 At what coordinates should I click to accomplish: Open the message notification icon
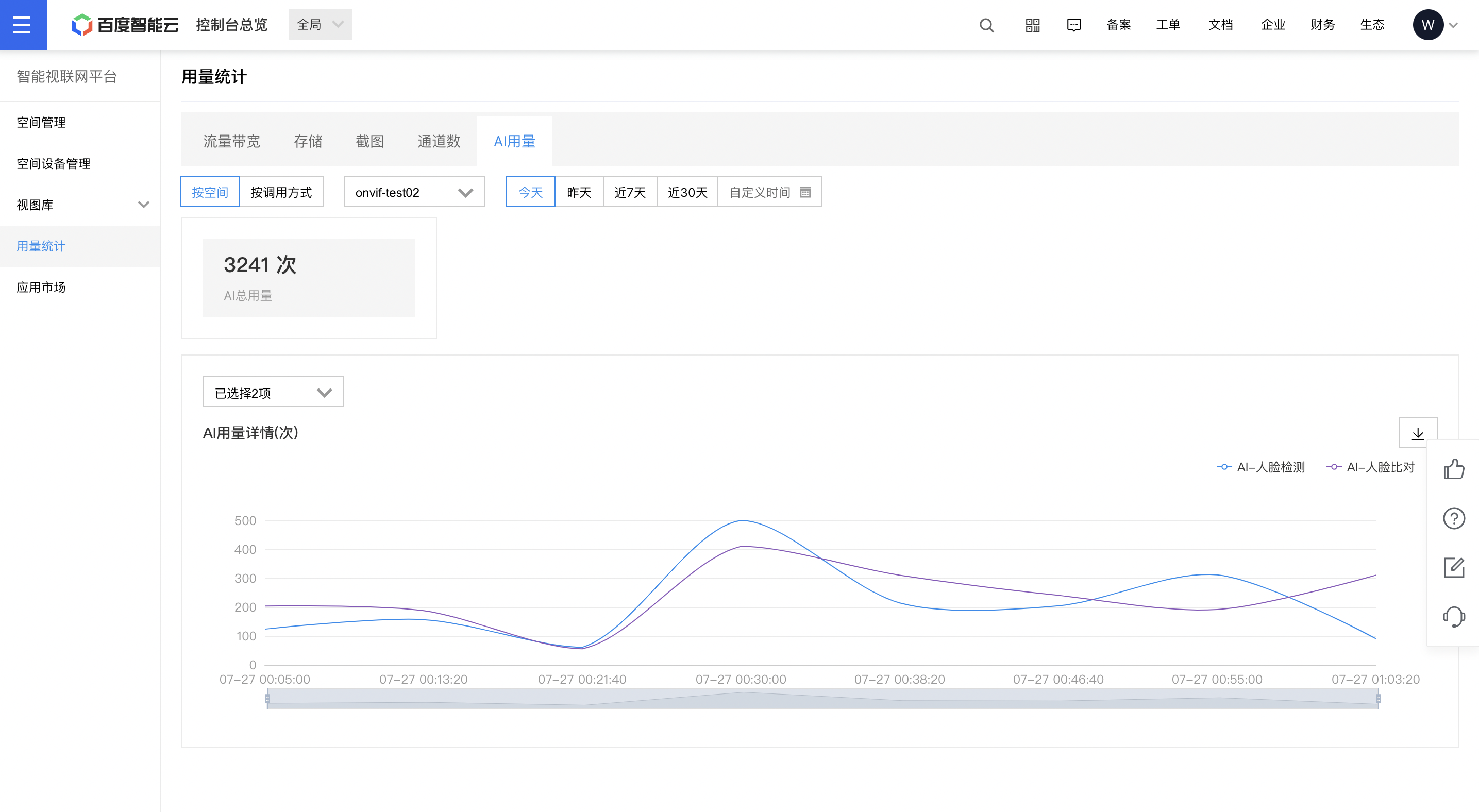tap(1073, 25)
